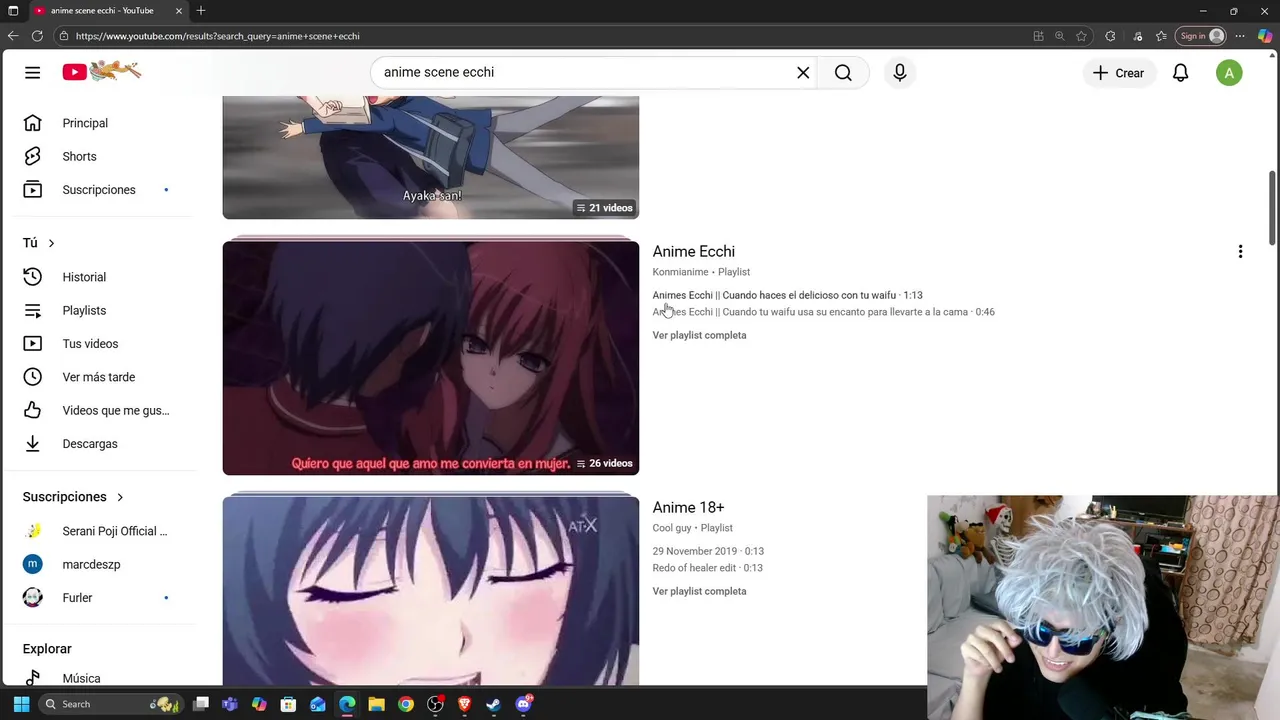Play 'Cuando haces el delicioso con tu waifu' video
1280x720 pixels.
(x=787, y=295)
